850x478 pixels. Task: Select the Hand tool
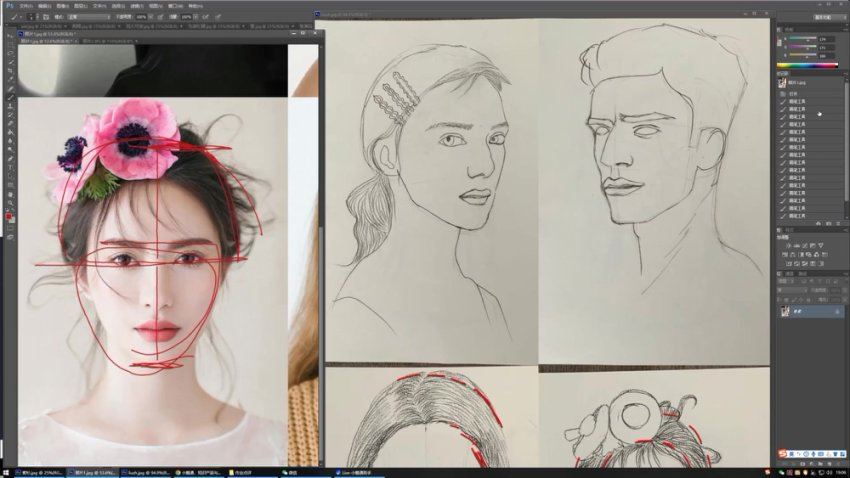pyautogui.click(x=10, y=193)
